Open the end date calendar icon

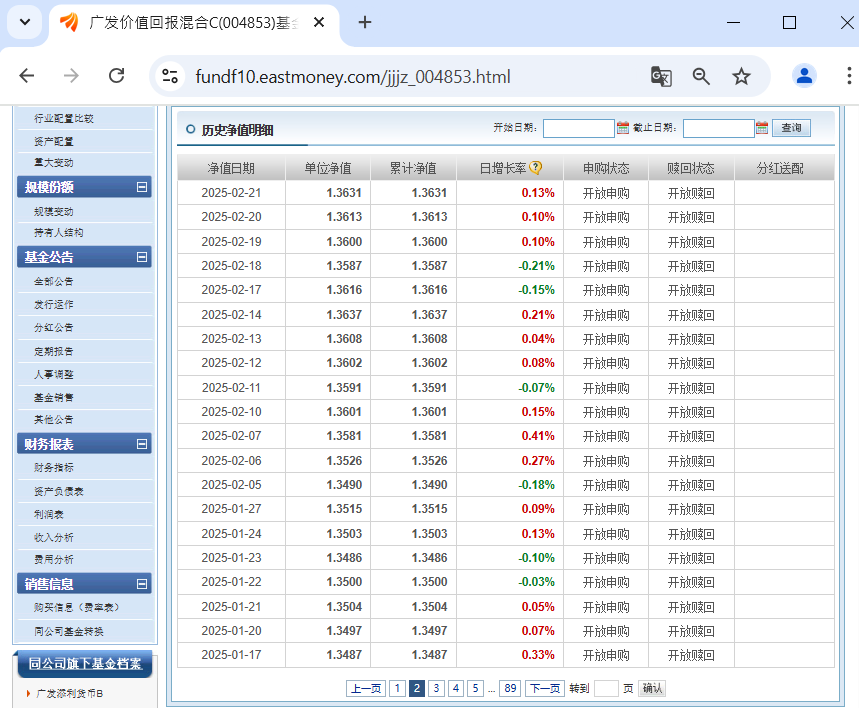pyautogui.click(x=762, y=128)
